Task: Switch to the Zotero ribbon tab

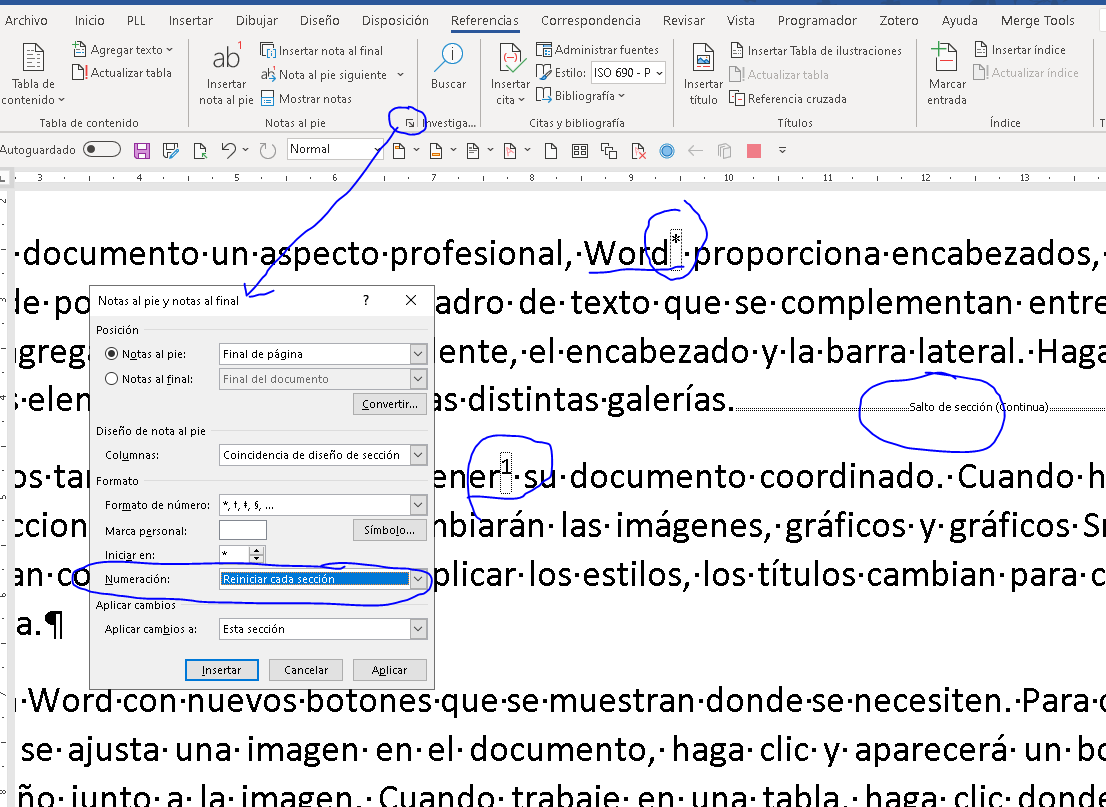Action: 898,20
